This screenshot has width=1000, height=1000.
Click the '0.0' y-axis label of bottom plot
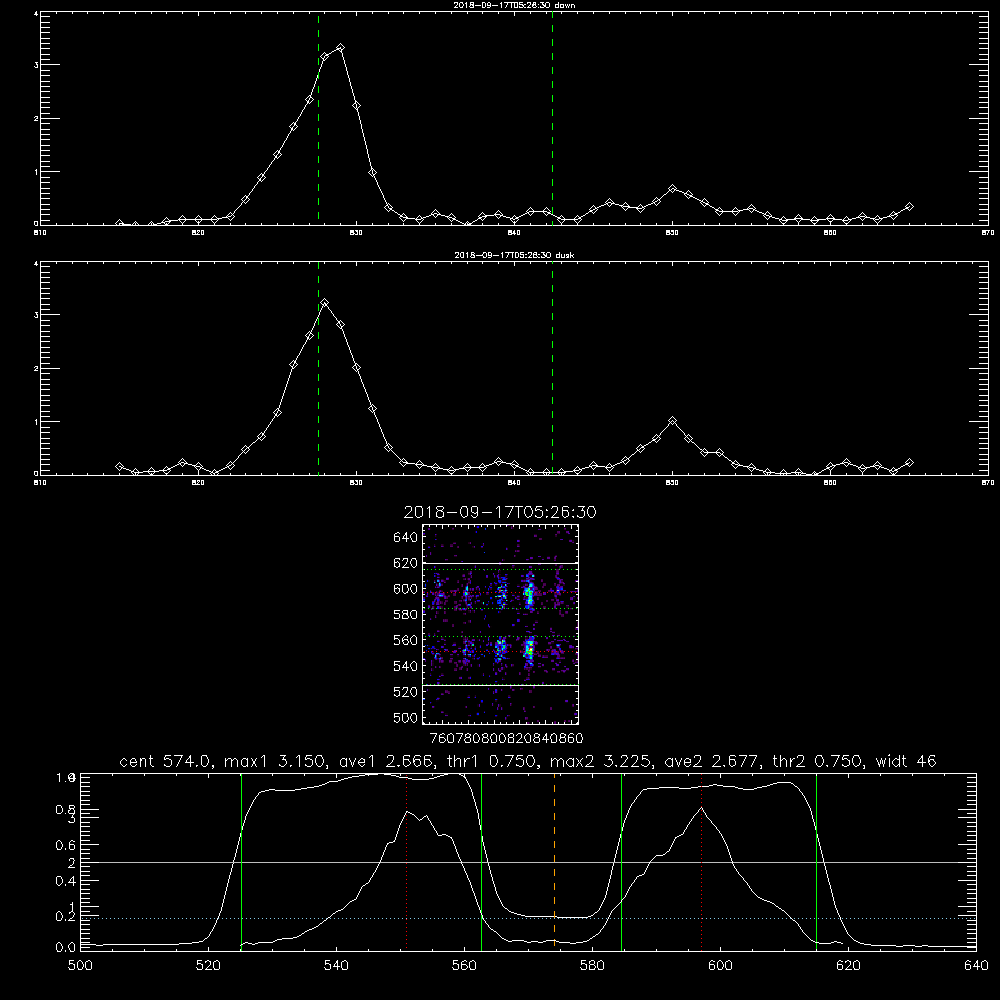66,947
